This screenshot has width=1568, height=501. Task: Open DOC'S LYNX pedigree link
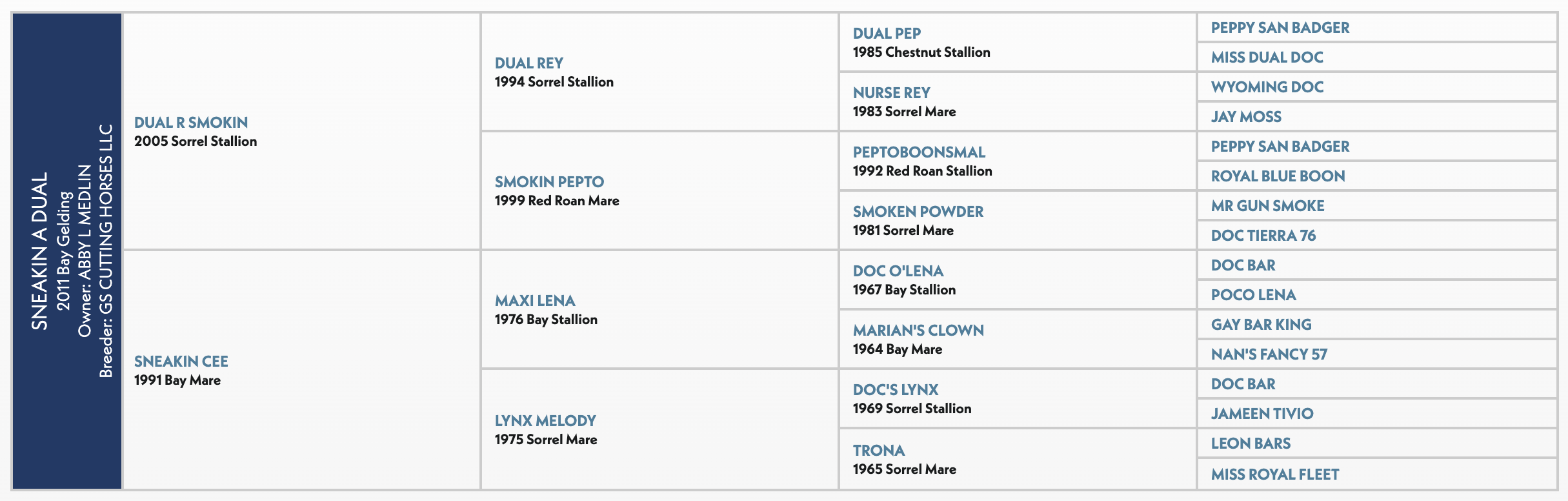click(896, 390)
